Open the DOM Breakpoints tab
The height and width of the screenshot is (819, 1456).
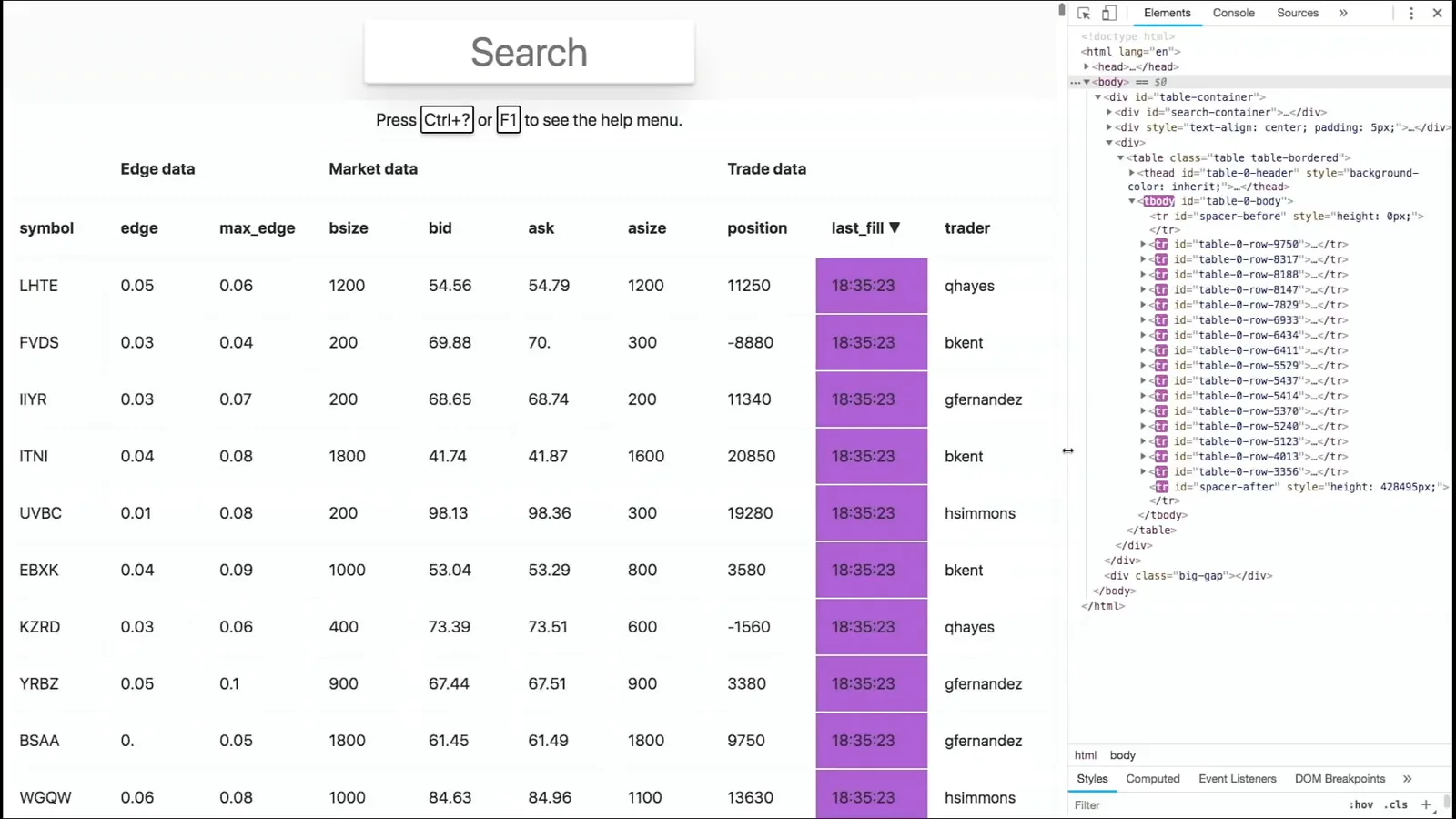click(x=1340, y=779)
